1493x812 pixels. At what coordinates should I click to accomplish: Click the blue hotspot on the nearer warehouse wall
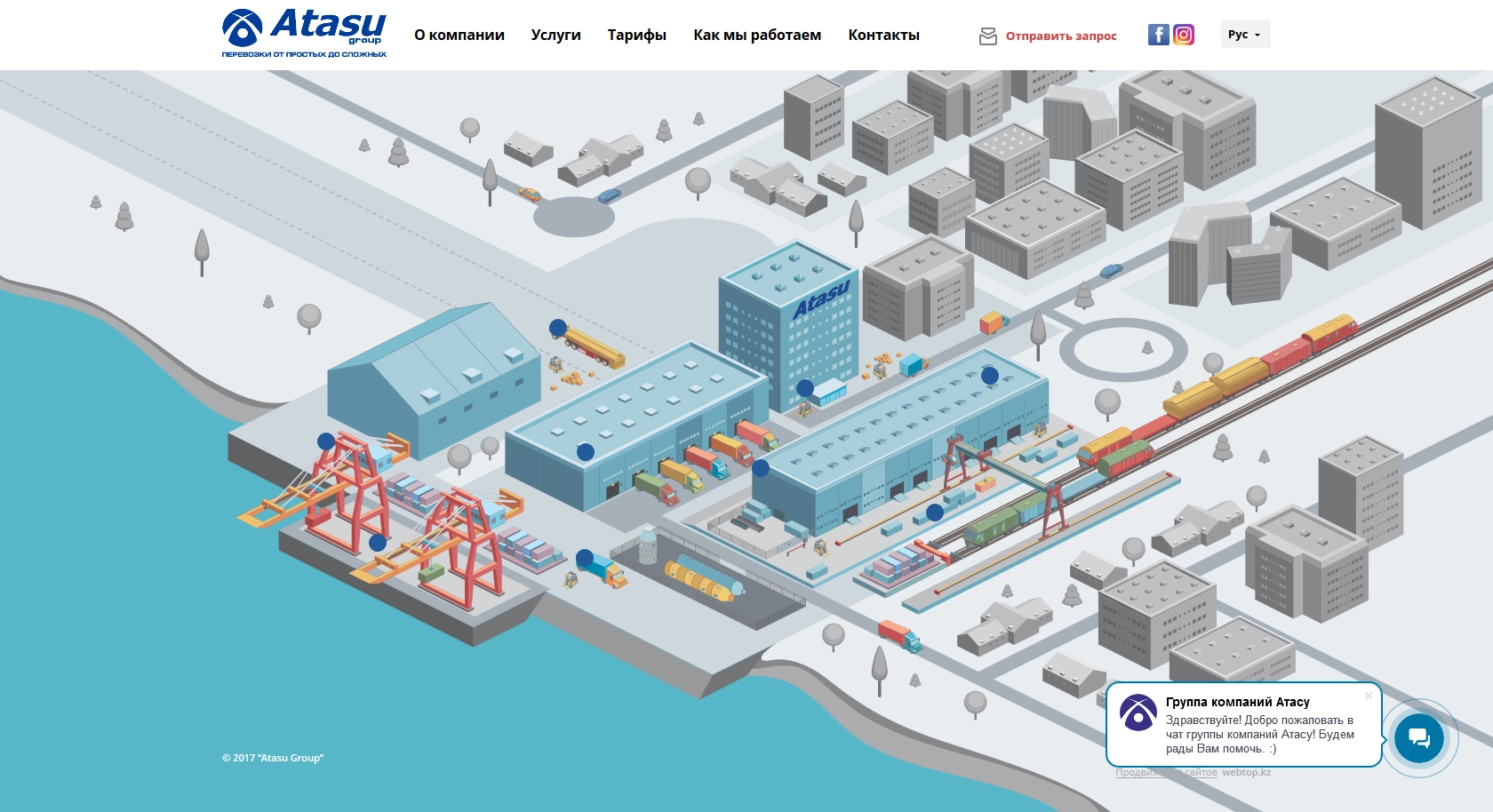pos(586,452)
